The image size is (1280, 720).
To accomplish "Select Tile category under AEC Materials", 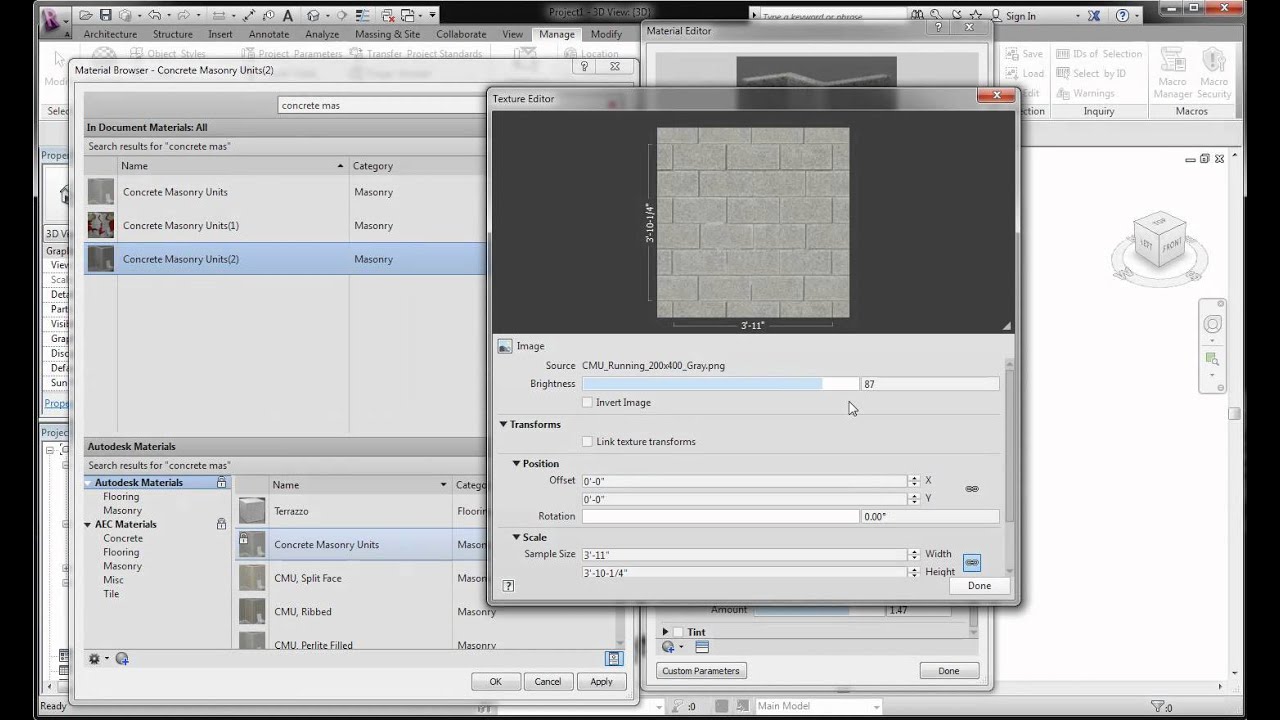I will tap(111, 594).
